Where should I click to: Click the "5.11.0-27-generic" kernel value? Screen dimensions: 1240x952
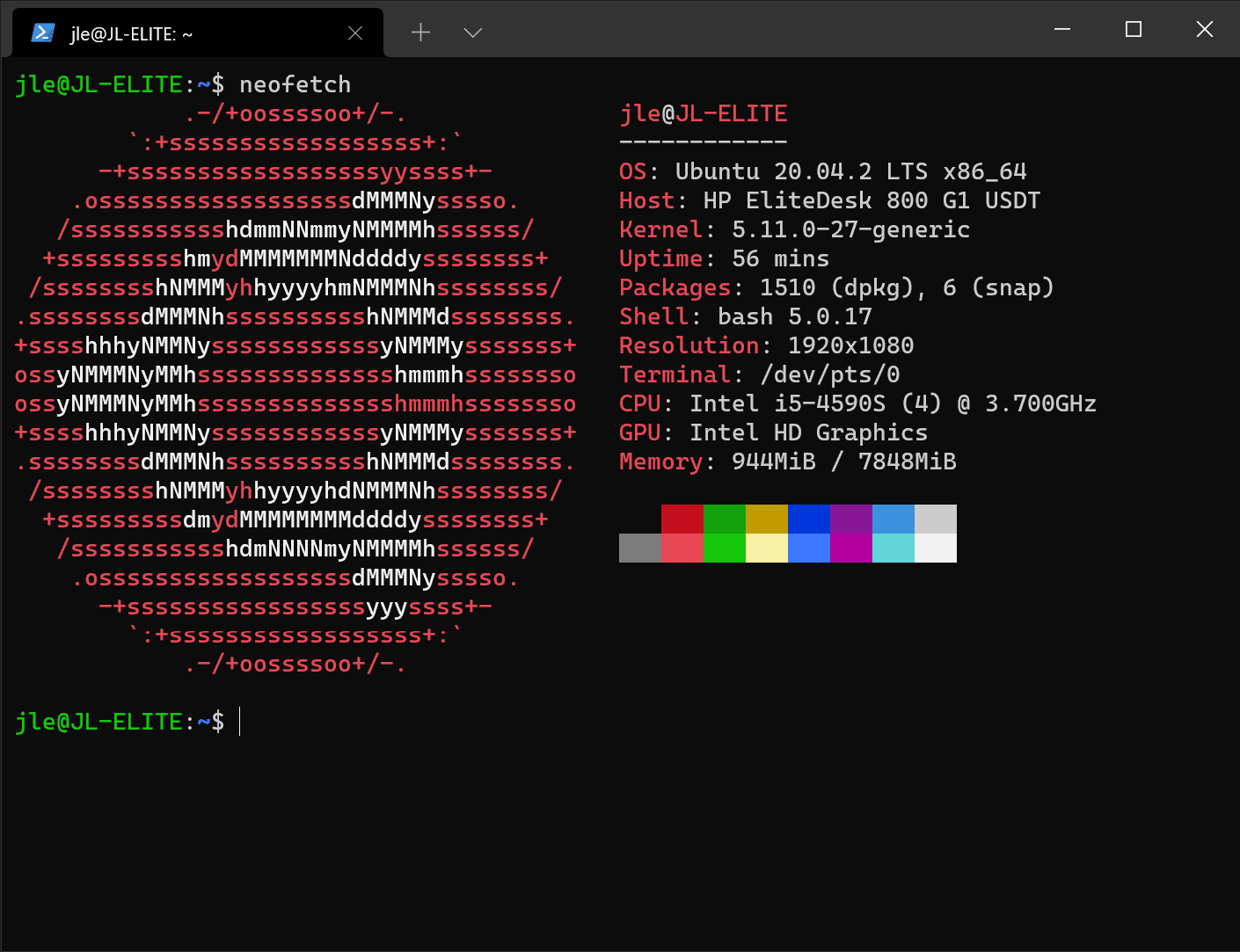pos(851,229)
